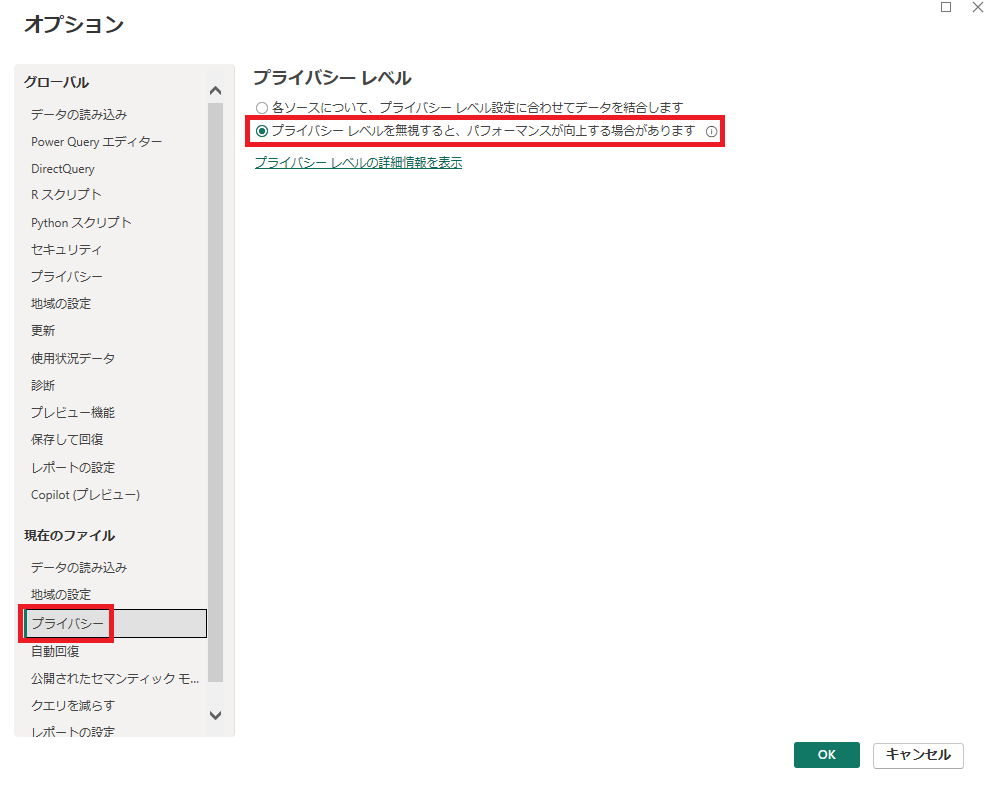Select the radio button for combining data by each source's privacy level
Screen dimensions: 987x788
click(262, 108)
